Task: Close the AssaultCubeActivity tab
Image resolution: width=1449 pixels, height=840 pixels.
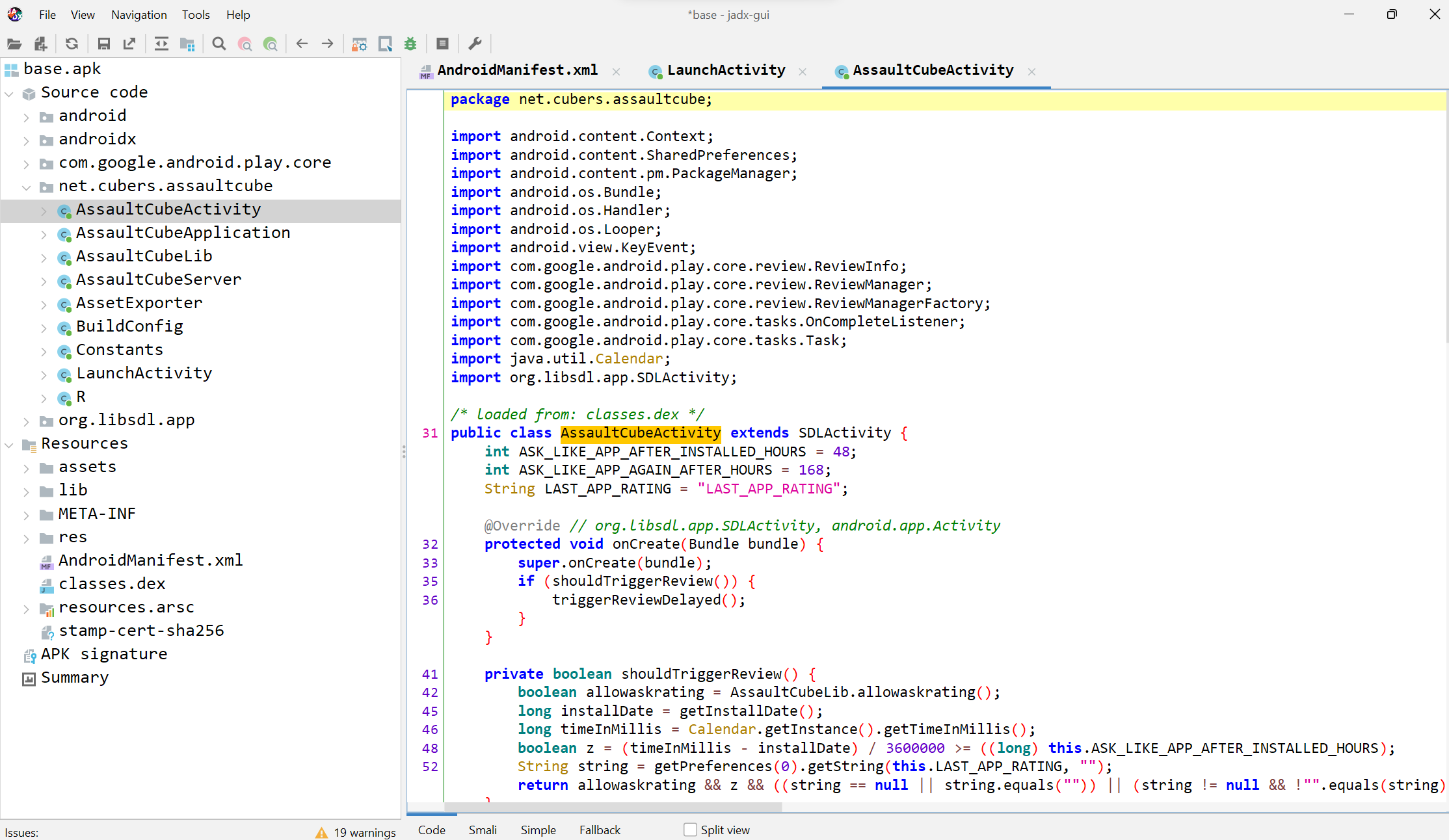Action: pos(1031,72)
